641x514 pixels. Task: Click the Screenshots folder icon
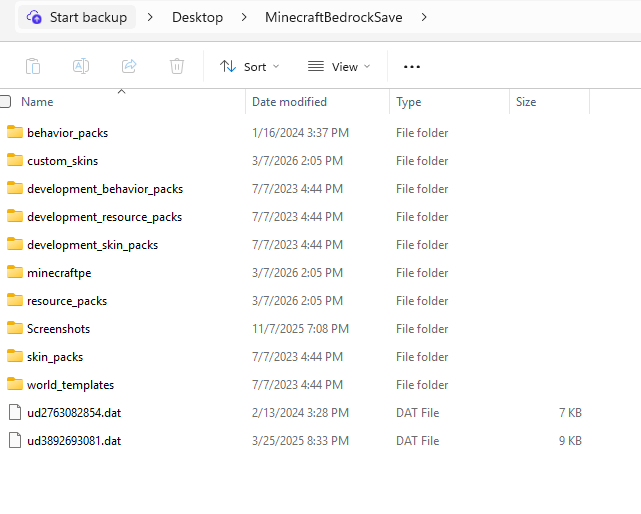(x=15, y=328)
